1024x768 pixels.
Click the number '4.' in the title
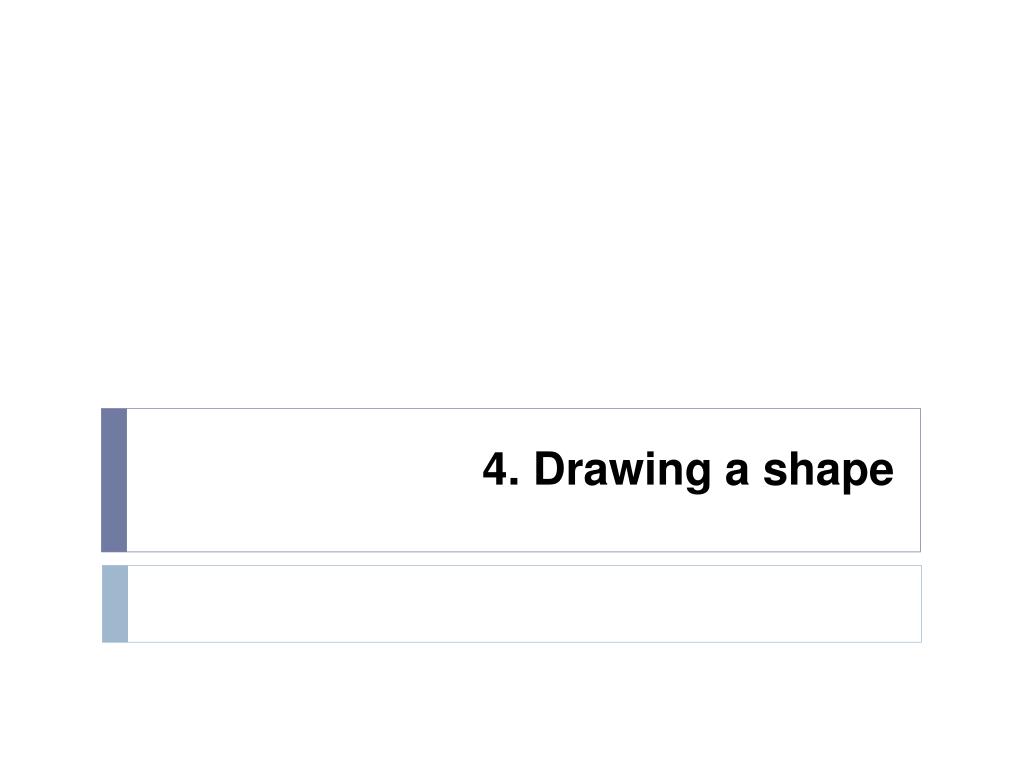click(x=500, y=468)
